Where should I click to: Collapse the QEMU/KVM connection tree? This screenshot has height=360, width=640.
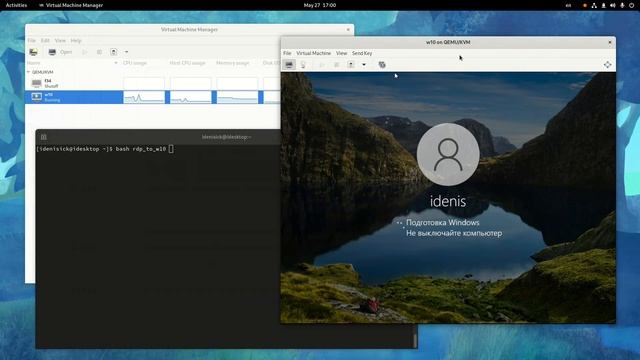coord(29,72)
